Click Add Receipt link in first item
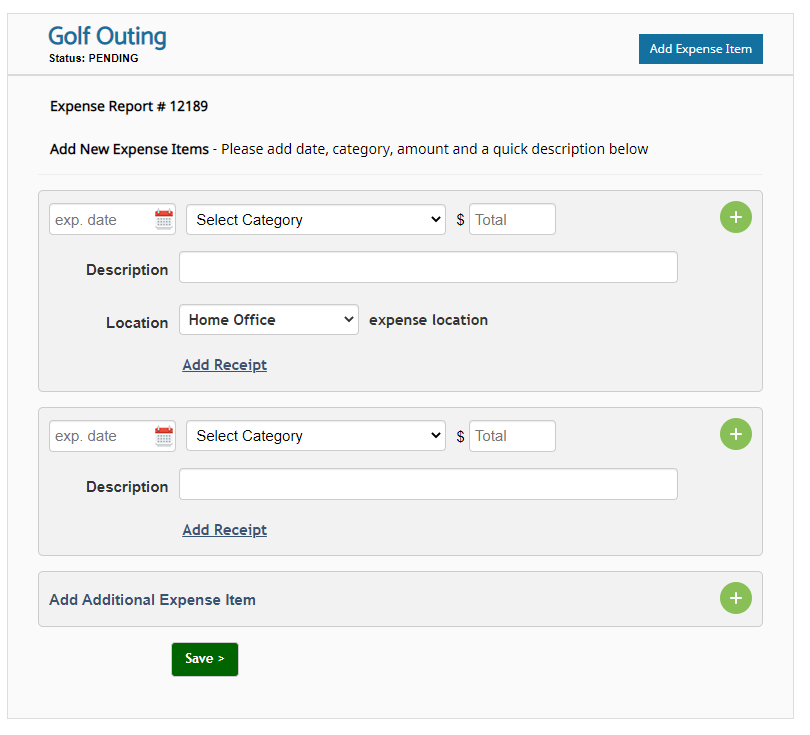 (x=224, y=365)
